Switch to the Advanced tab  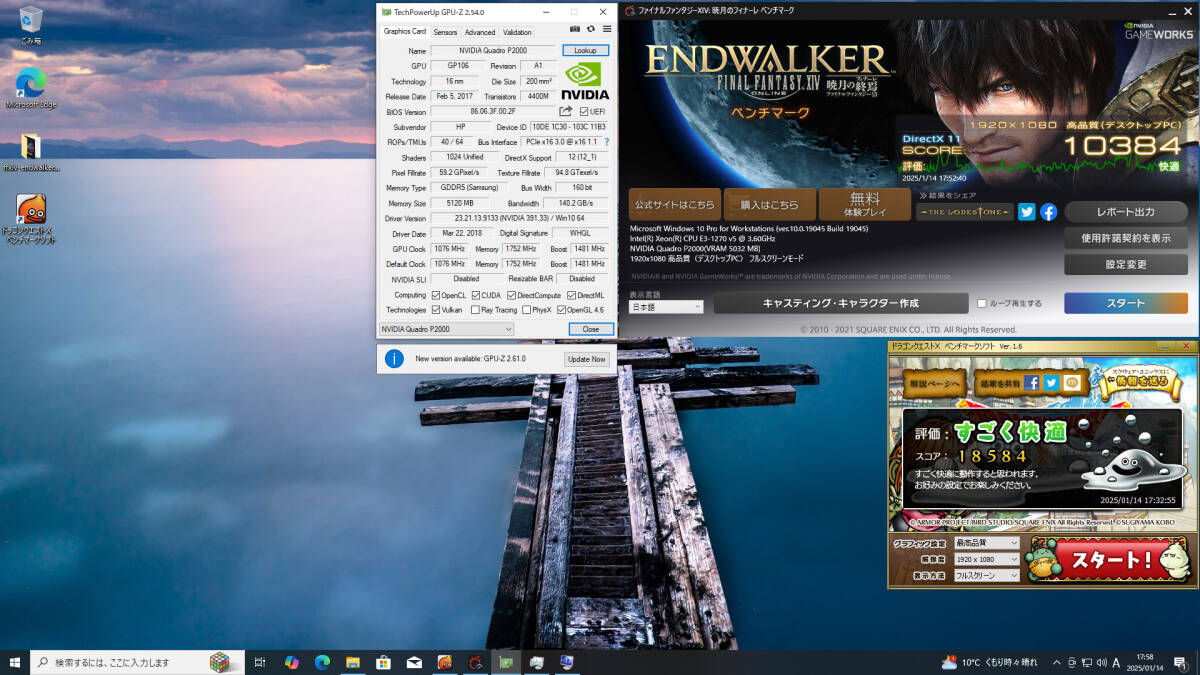(x=480, y=32)
